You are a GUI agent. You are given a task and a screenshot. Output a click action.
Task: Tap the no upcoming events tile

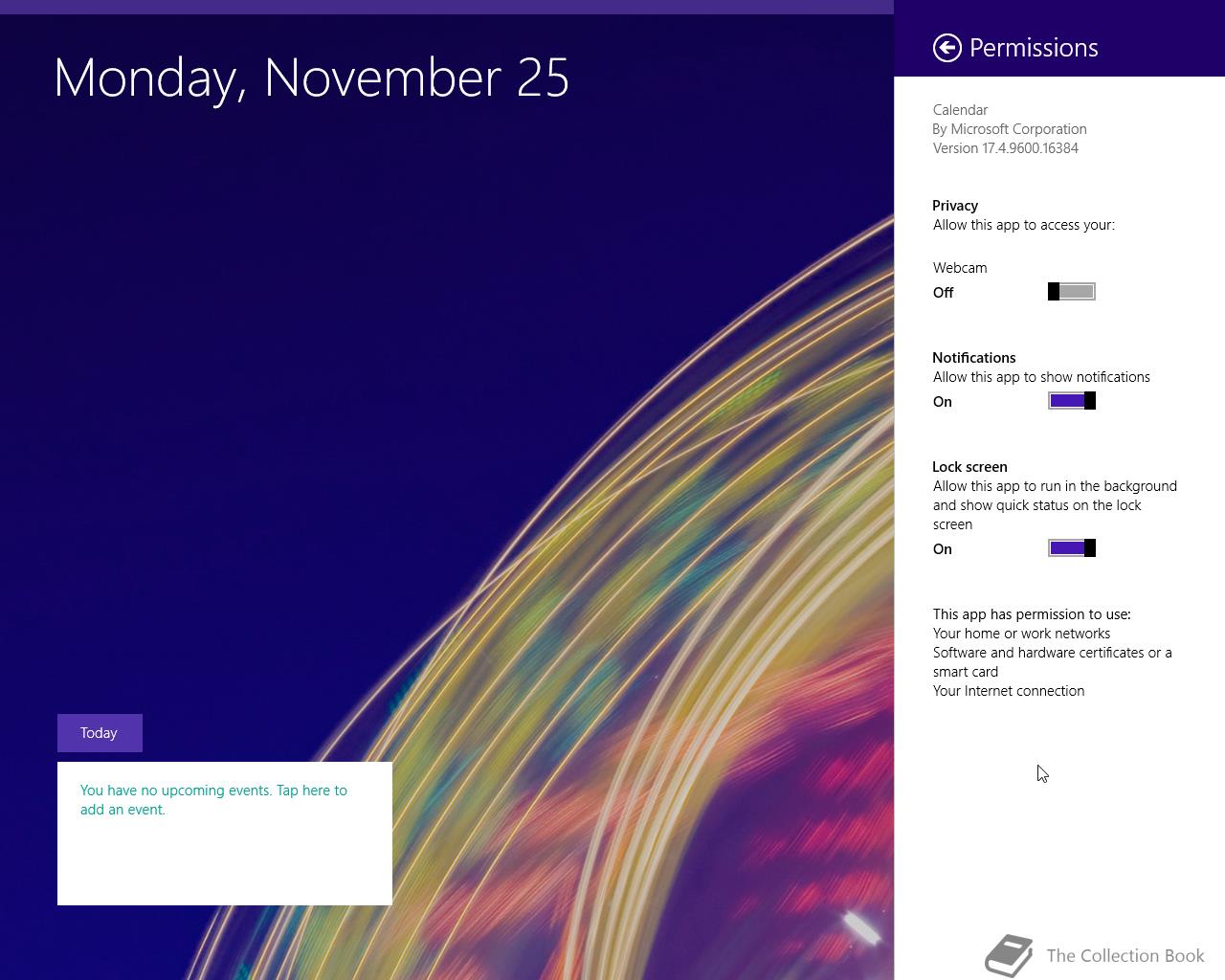coord(225,834)
